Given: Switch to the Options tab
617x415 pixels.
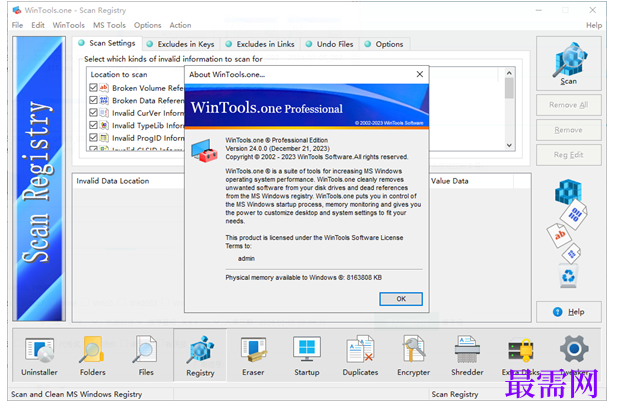Looking at the screenshot, I should [384, 44].
